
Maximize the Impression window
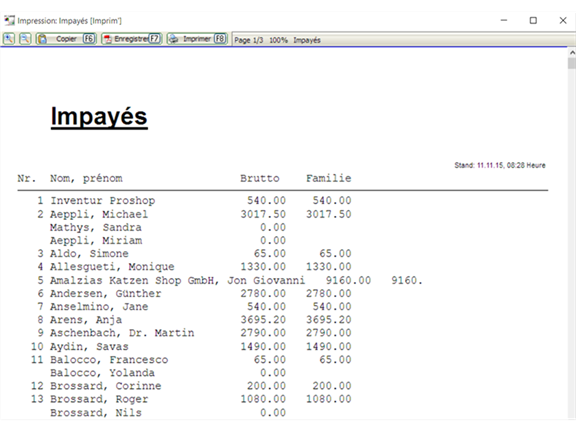coord(533,21)
